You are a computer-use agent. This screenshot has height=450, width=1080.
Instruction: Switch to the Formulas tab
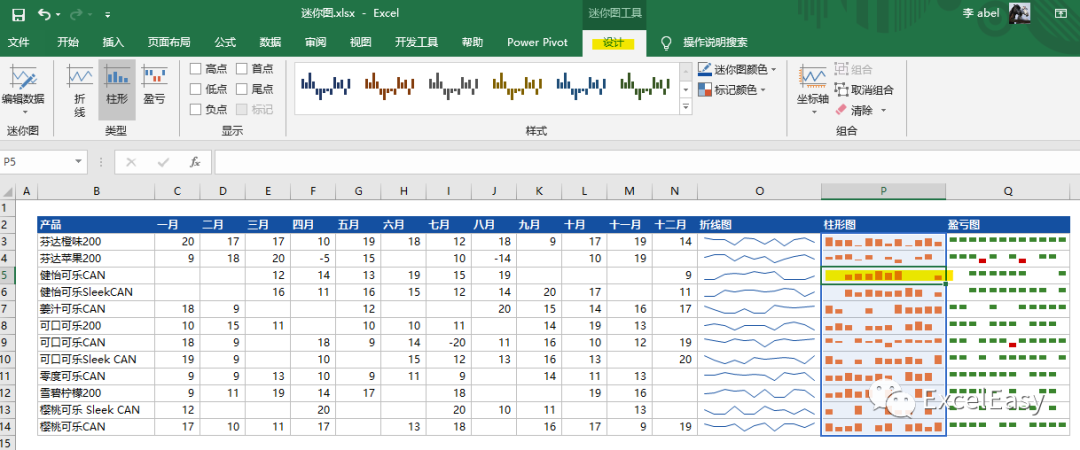[x=225, y=43]
